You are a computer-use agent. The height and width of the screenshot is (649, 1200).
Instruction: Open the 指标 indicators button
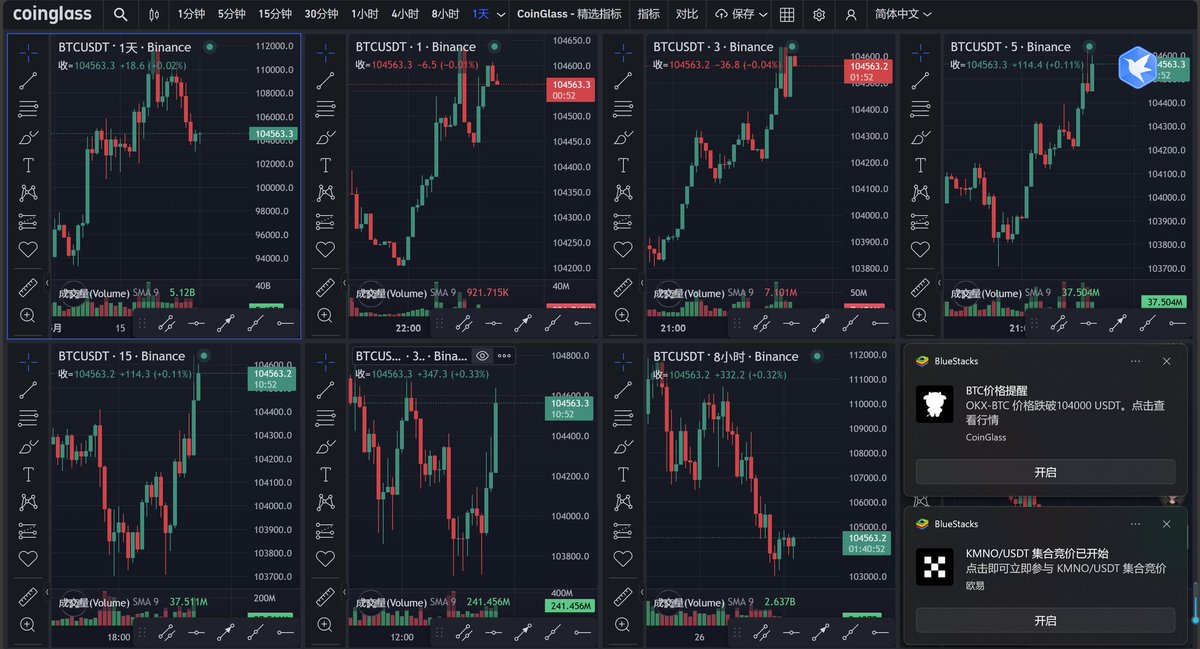pyautogui.click(x=649, y=15)
